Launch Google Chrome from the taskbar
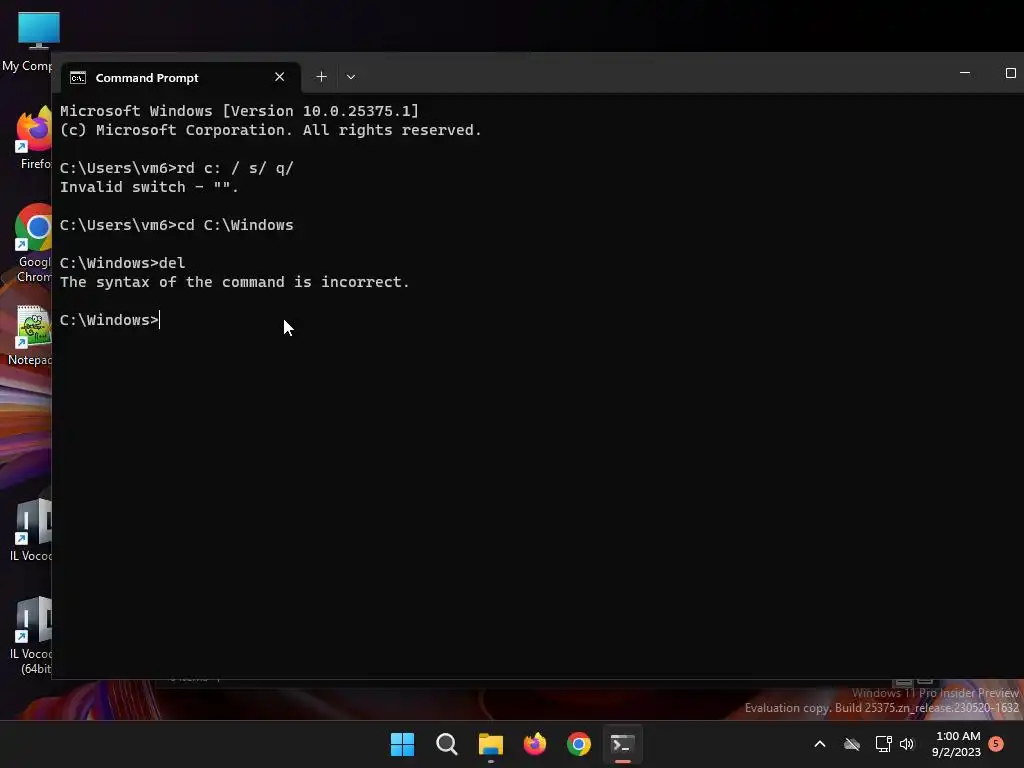The width and height of the screenshot is (1024, 768). 579,744
